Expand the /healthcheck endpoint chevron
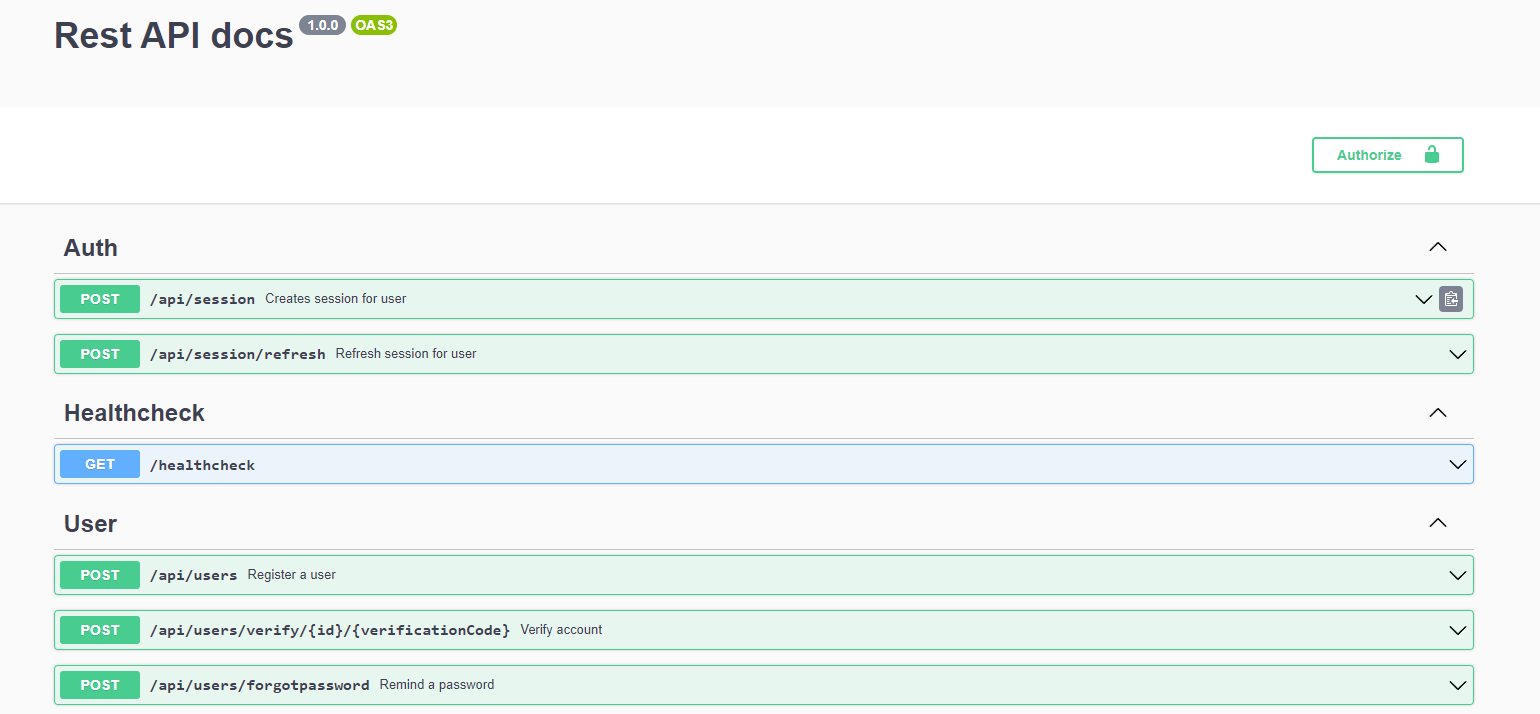 (1457, 464)
